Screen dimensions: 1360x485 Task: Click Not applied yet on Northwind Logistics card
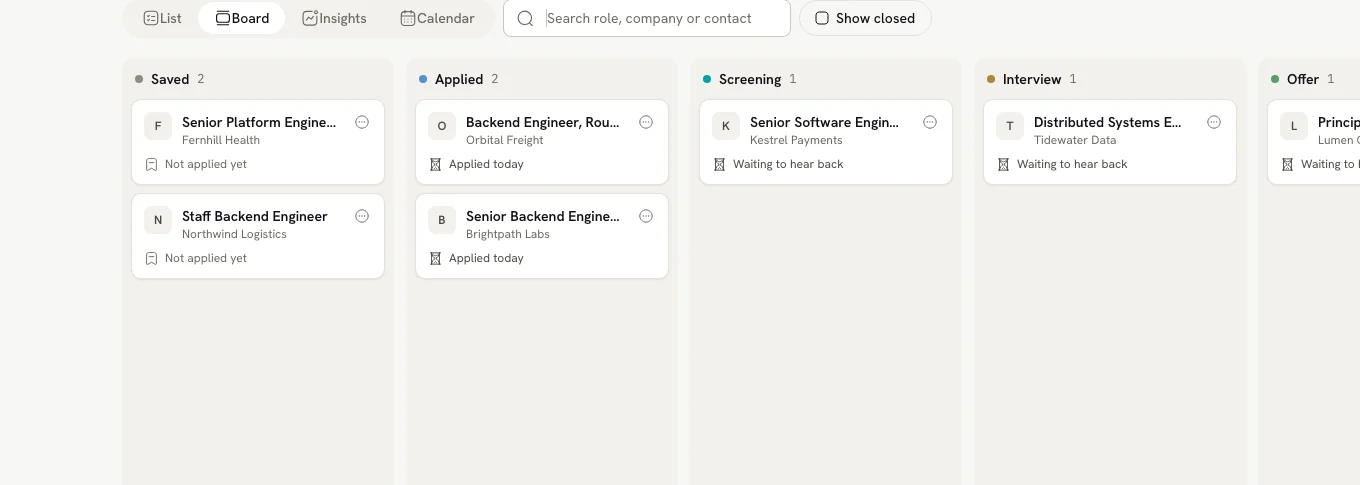pyautogui.click(x=206, y=258)
